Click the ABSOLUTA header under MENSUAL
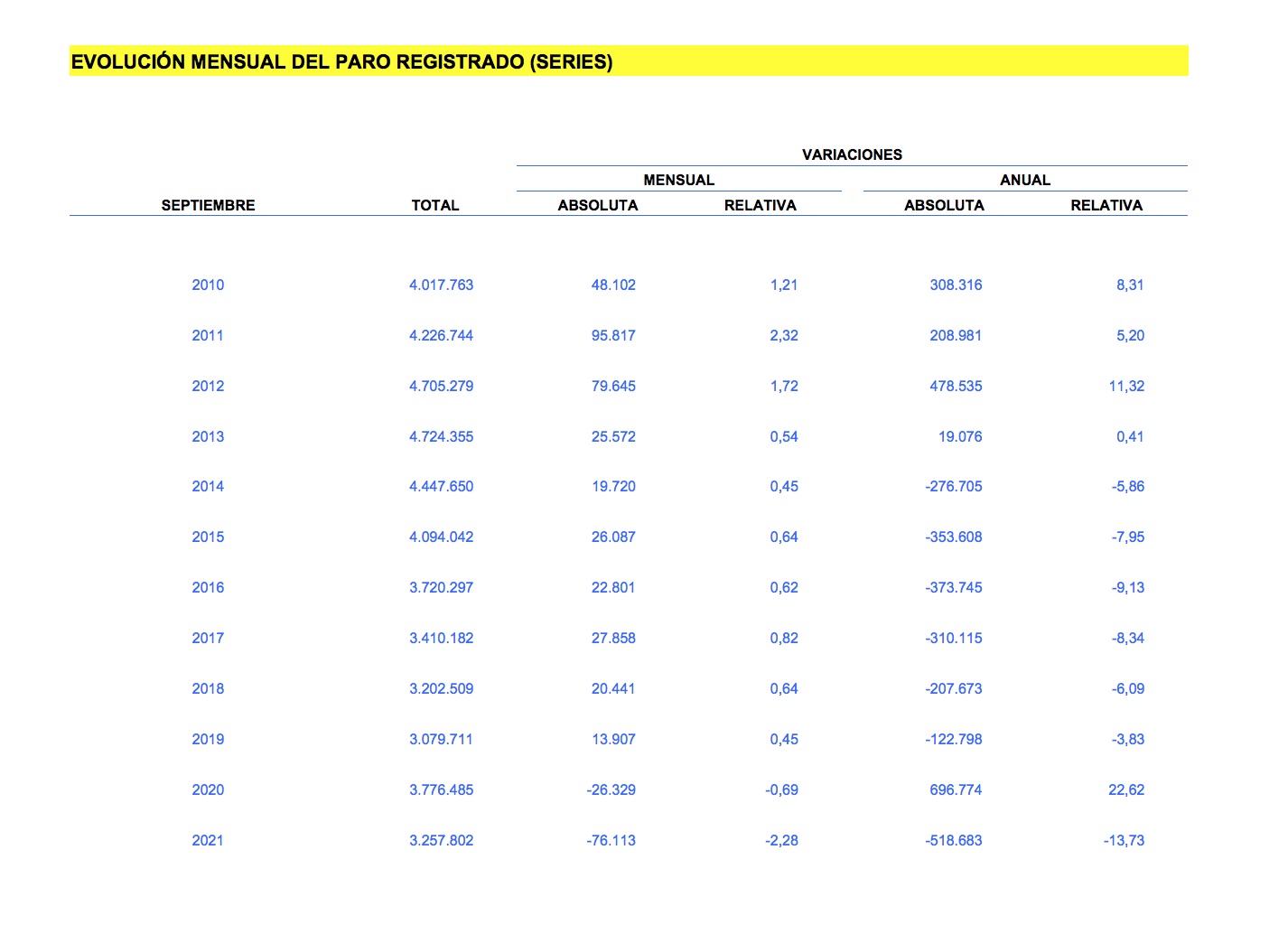This screenshot has height=934, width=1288. (x=597, y=205)
